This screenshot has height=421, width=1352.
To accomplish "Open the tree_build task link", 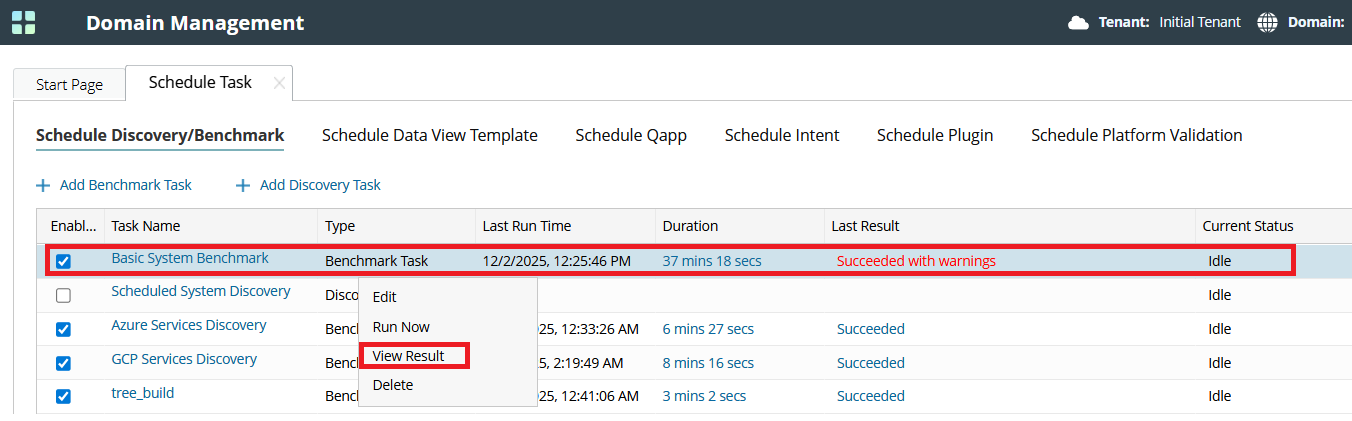I will coord(143,393).
